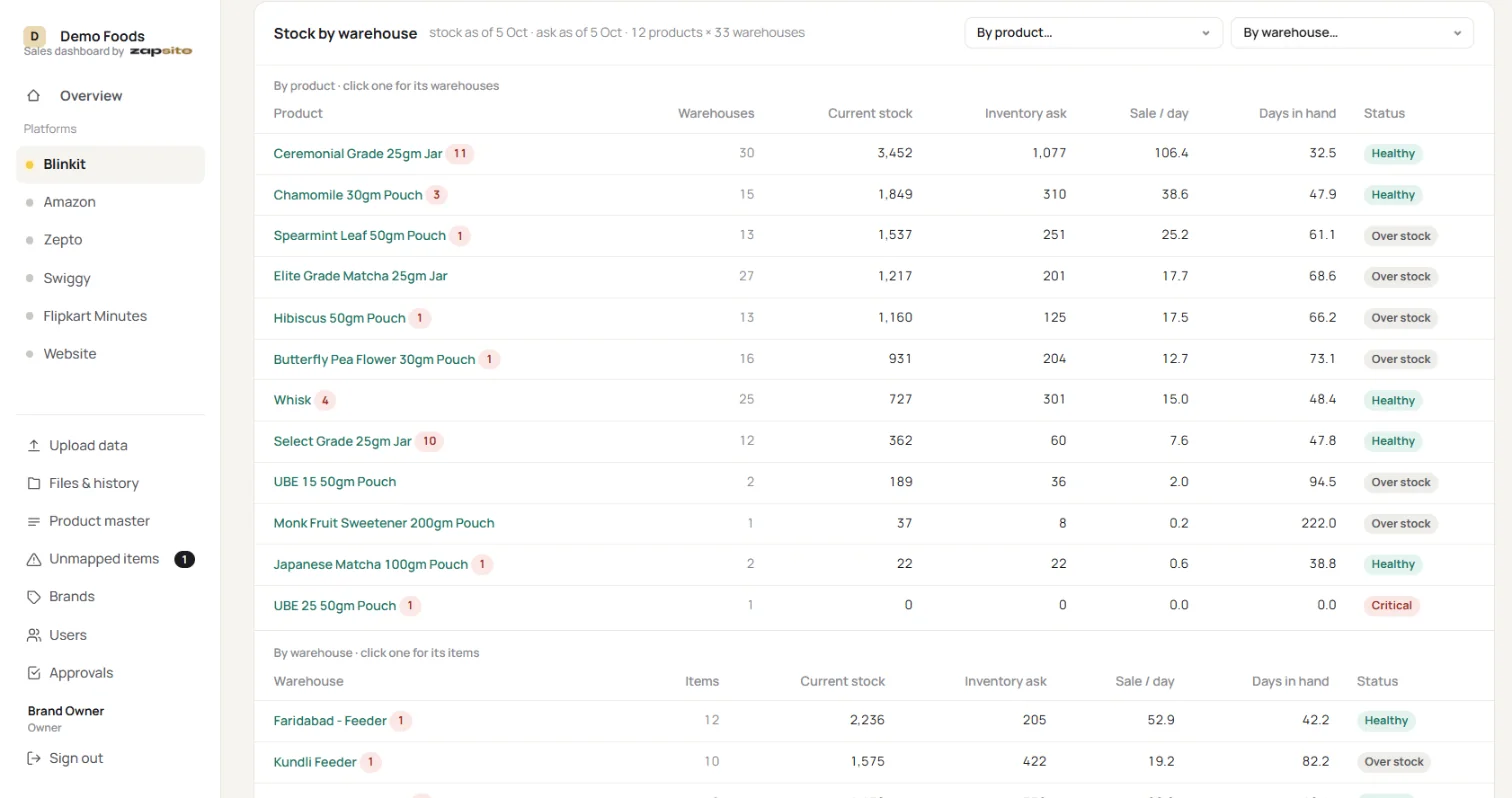Screen dimensions: 1512x798
Task: Click the red 10 badge on Select Grade
Action: pos(430,441)
